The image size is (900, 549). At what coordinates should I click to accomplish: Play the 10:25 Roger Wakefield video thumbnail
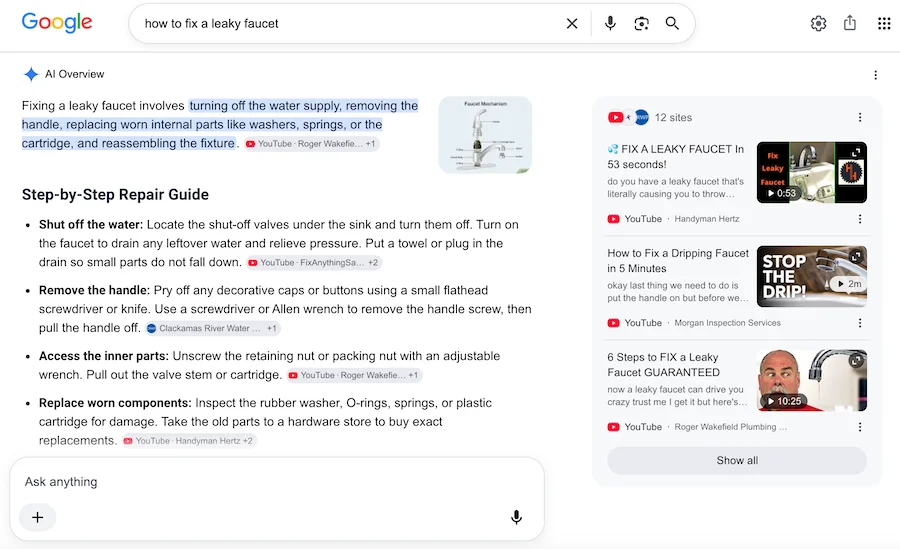[812, 380]
